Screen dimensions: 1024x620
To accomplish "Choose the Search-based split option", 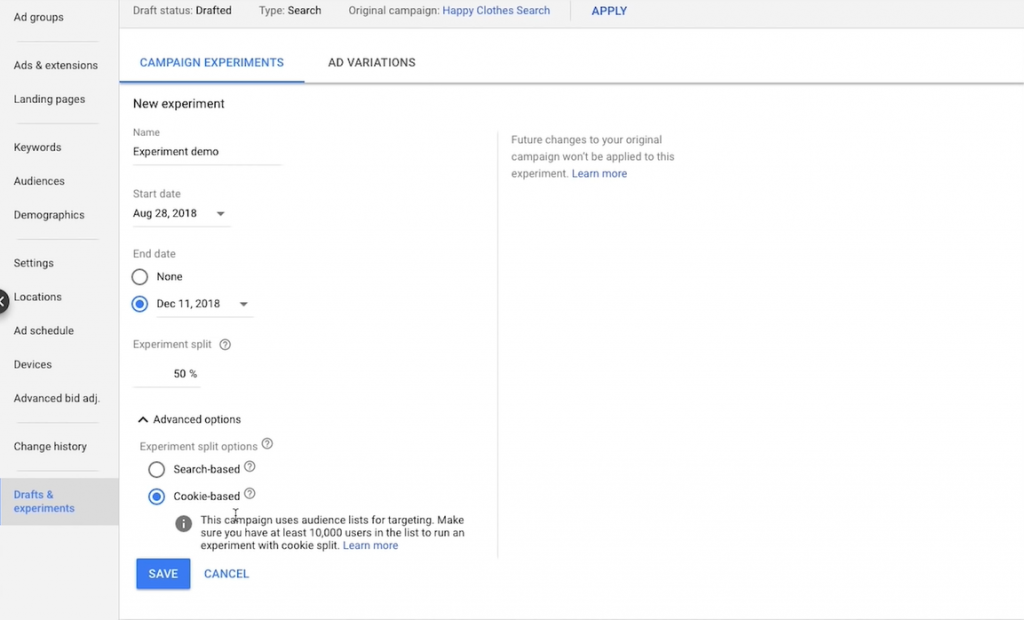I will 157,469.
